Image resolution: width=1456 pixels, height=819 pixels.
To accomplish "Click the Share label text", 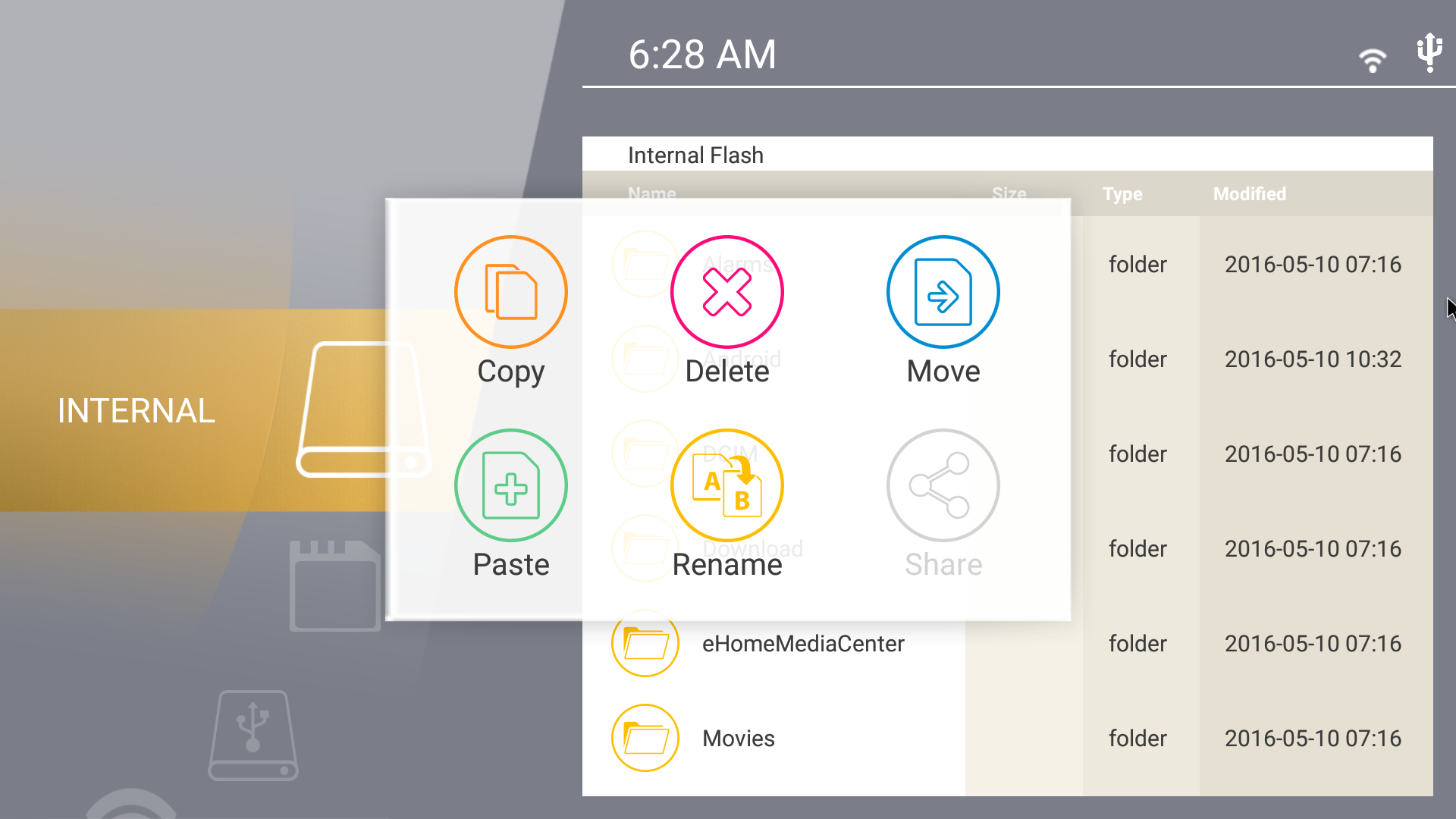I will [x=943, y=564].
